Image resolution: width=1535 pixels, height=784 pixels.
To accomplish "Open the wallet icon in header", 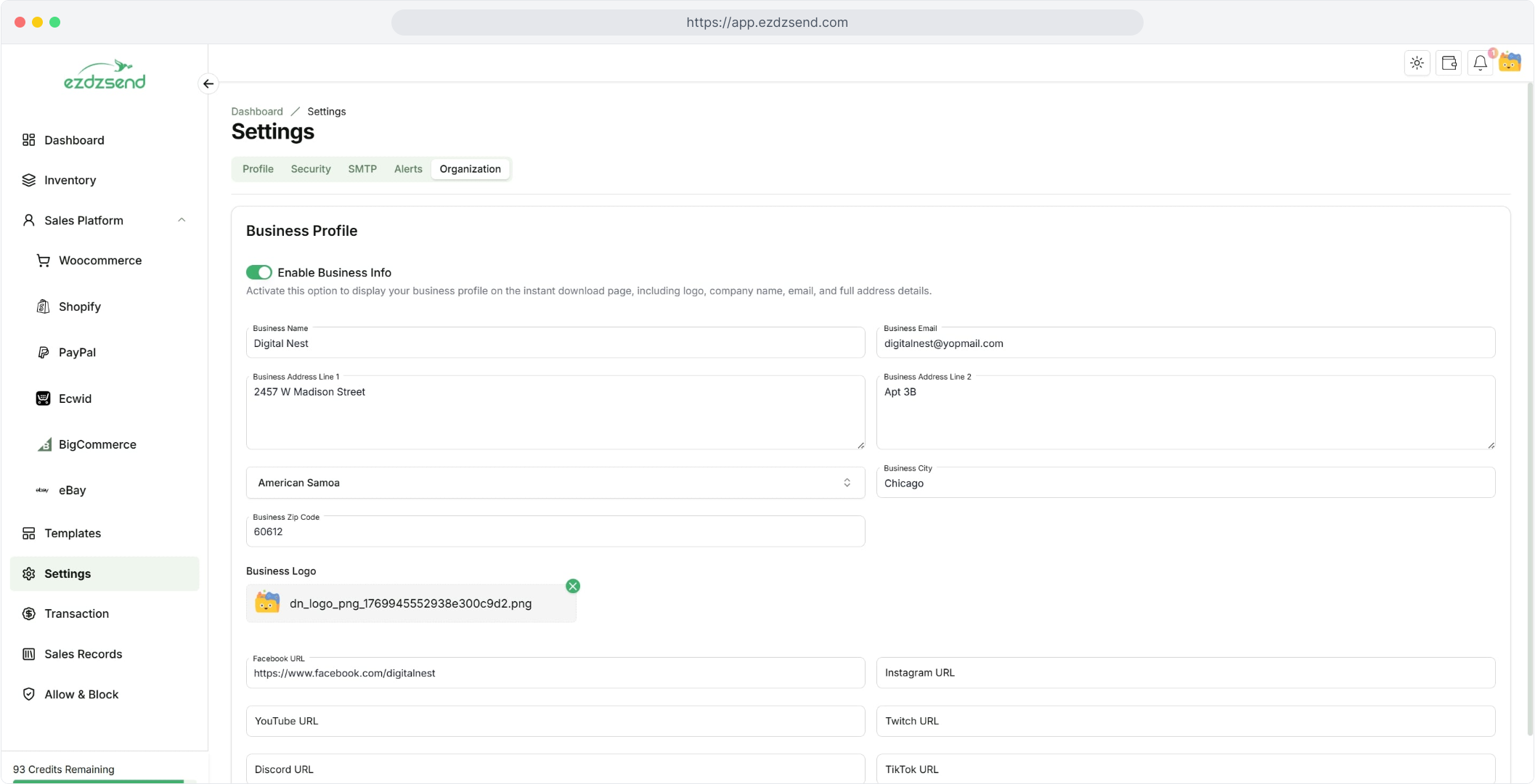I will [x=1449, y=63].
